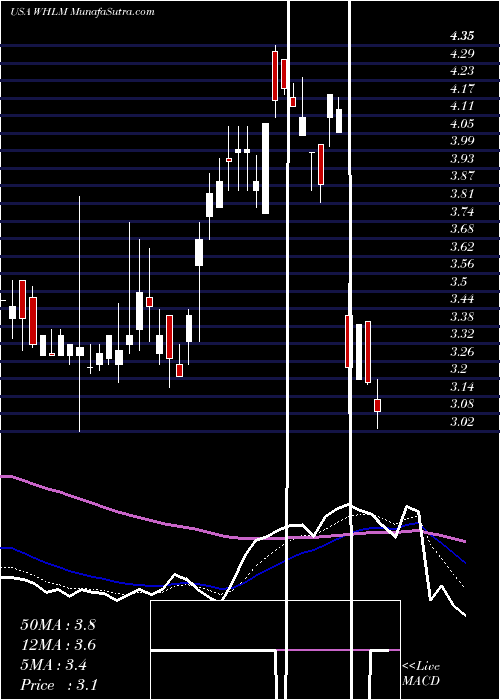Viewport: 500px width, 700px height.
Task: Select the 3.2 price axis label
Action: point(459,369)
